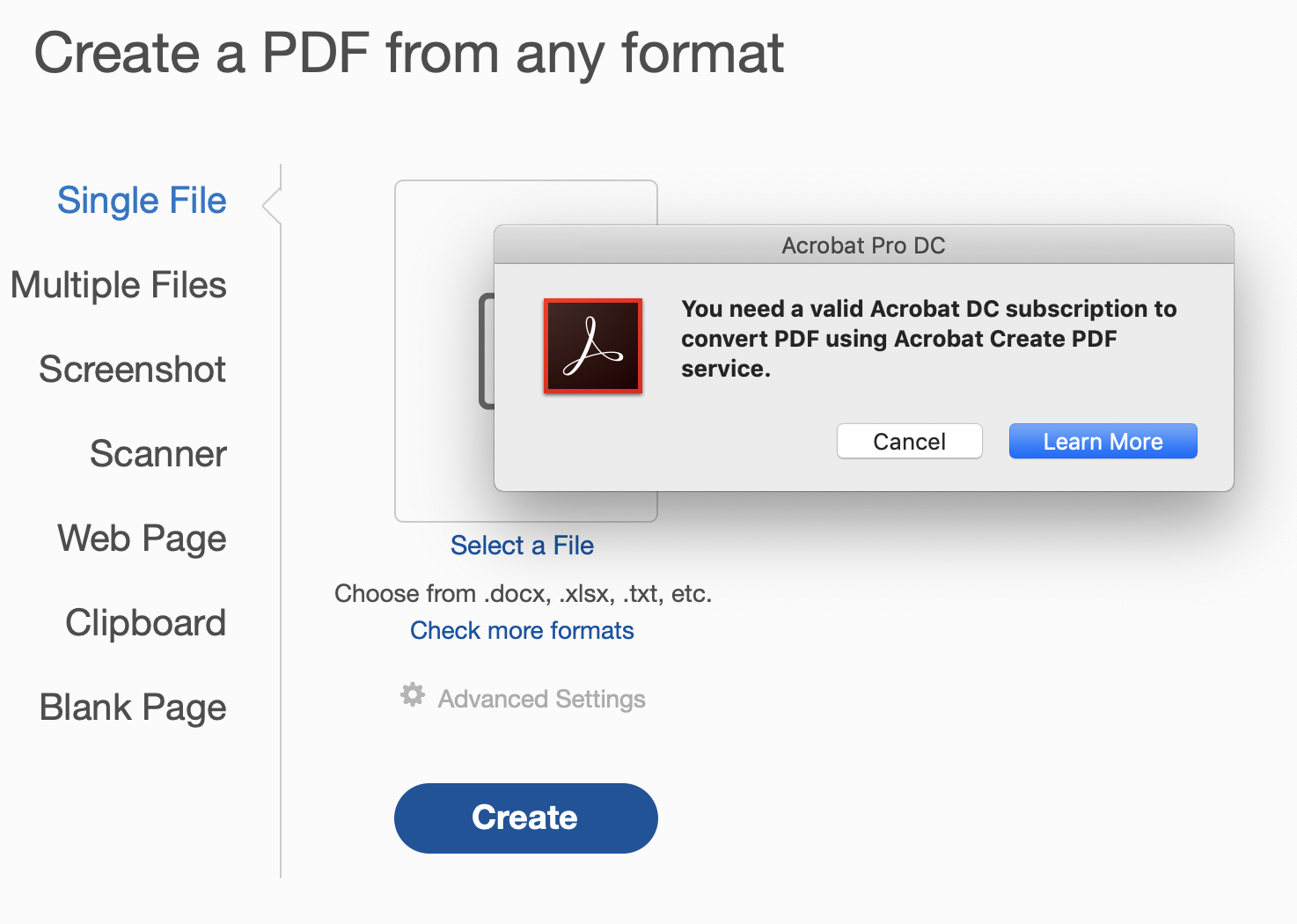The height and width of the screenshot is (924, 1297).
Task: Click Advanced Settings text label
Action: click(x=540, y=698)
